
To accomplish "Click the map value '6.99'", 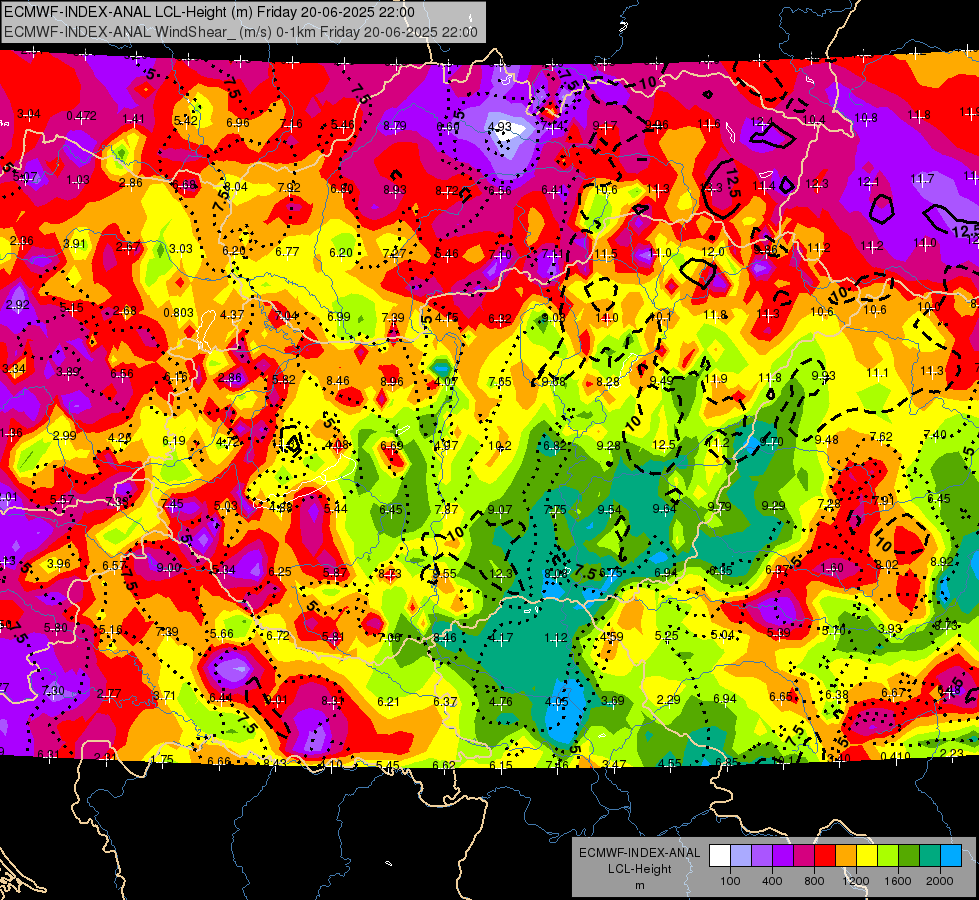I will pyautogui.click(x=338, y=317).
